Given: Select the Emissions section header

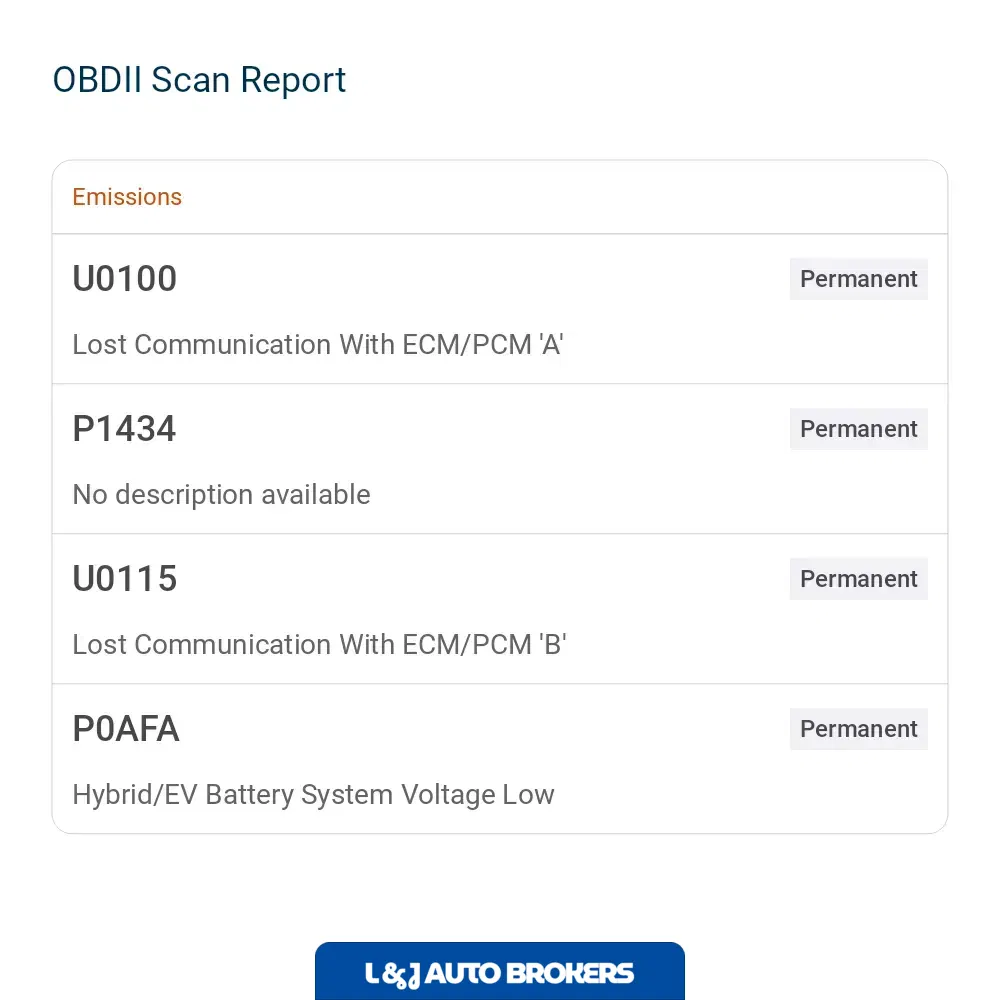Looking at the screenshot, I should [x=127, y=197].
